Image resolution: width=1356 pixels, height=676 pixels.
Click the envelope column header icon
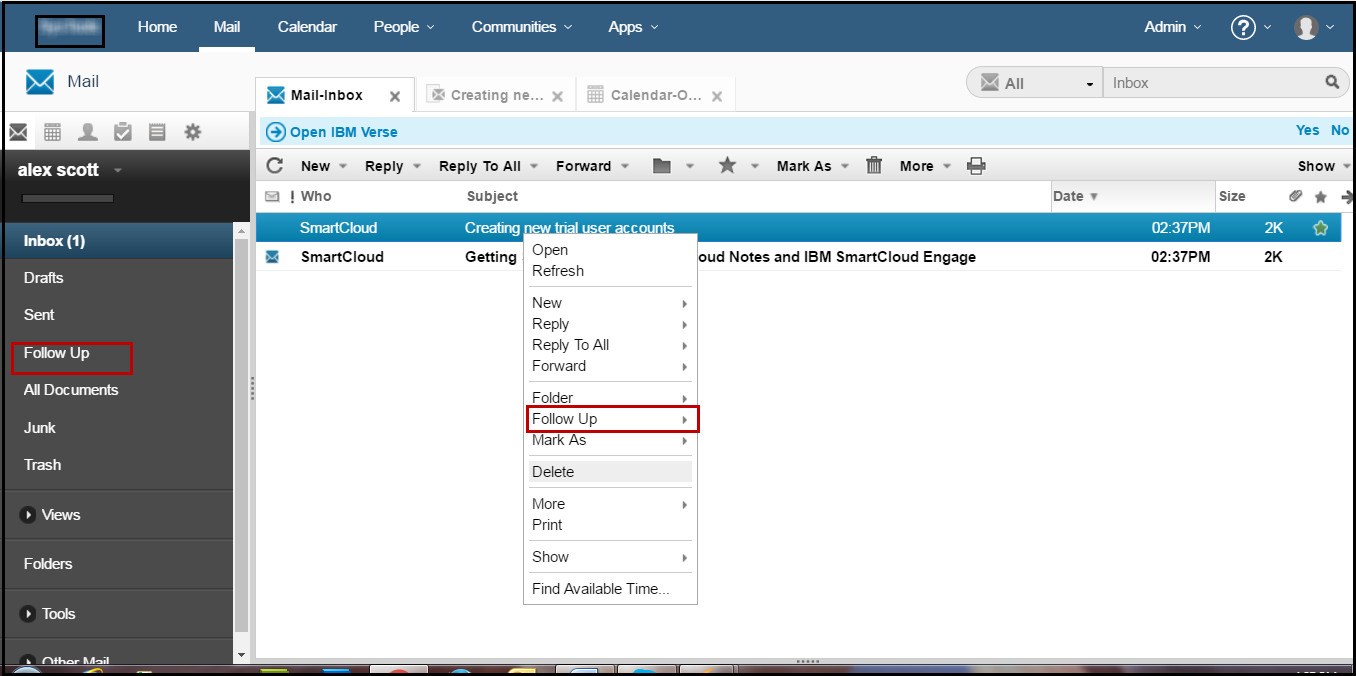point(272,196)
